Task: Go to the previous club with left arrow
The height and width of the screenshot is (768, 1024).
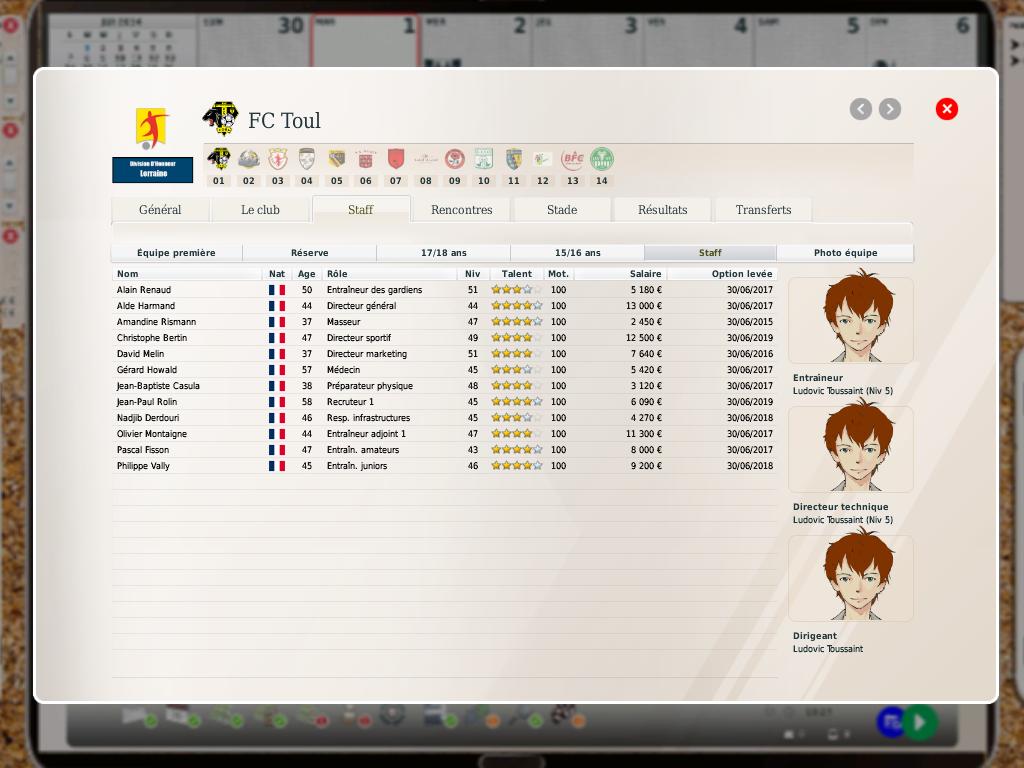Action: click(x=861, y=109)
